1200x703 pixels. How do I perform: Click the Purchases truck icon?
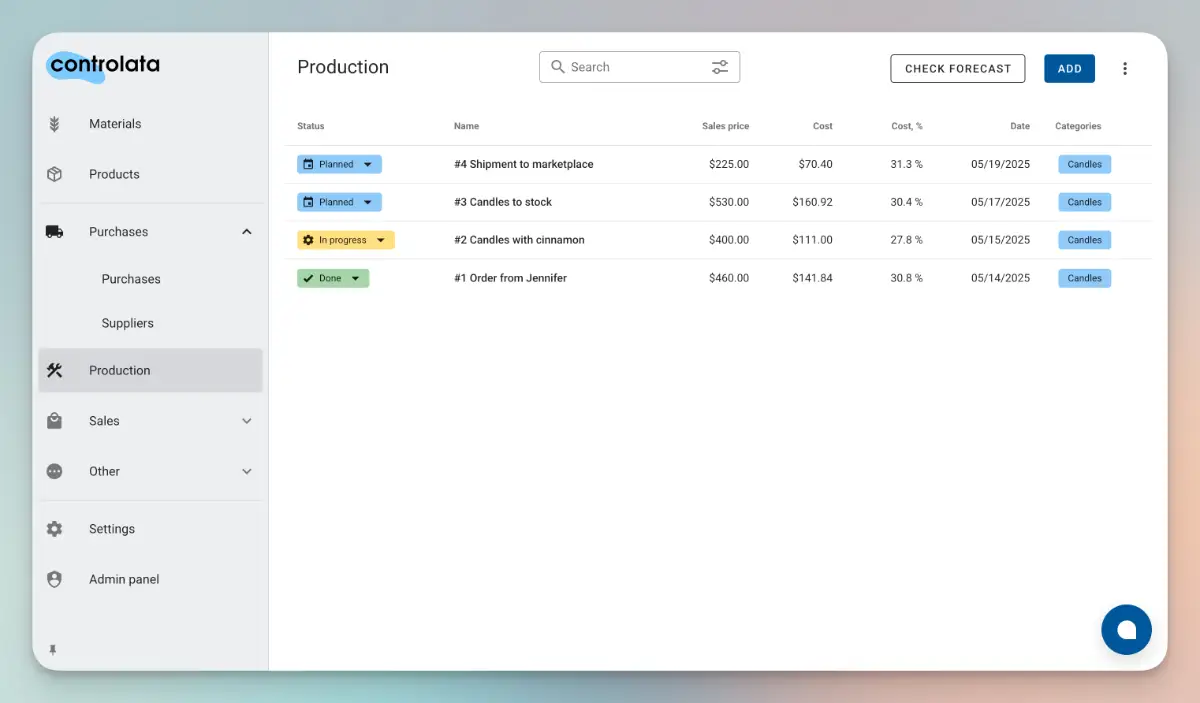pos(54,232)
